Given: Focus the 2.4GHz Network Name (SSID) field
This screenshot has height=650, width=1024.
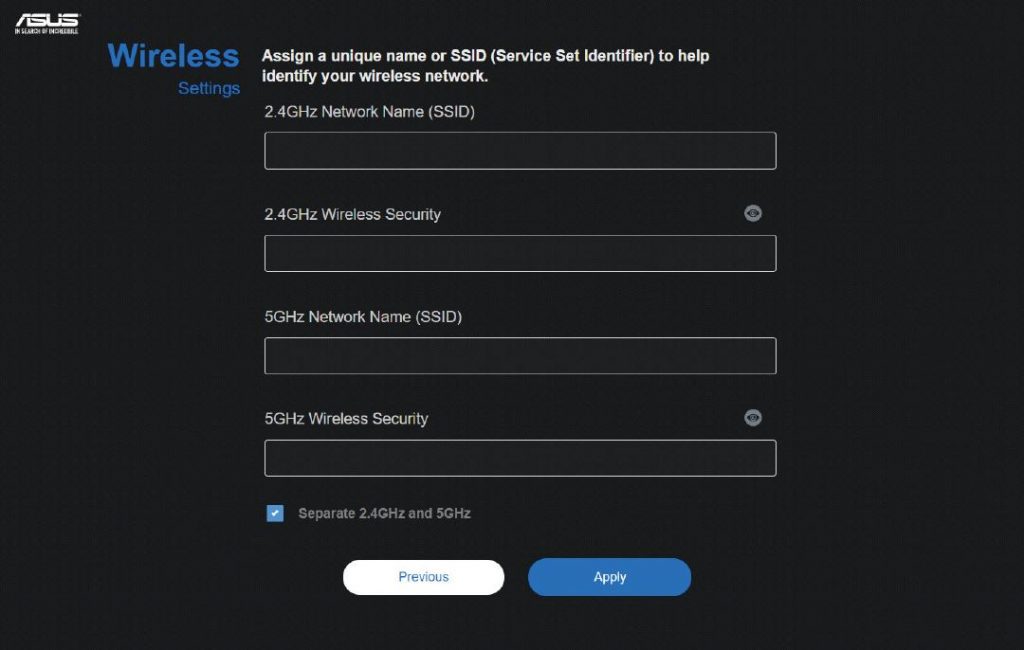Looking at the screenshot, I should pyautogui.click(x=520, y=151).
